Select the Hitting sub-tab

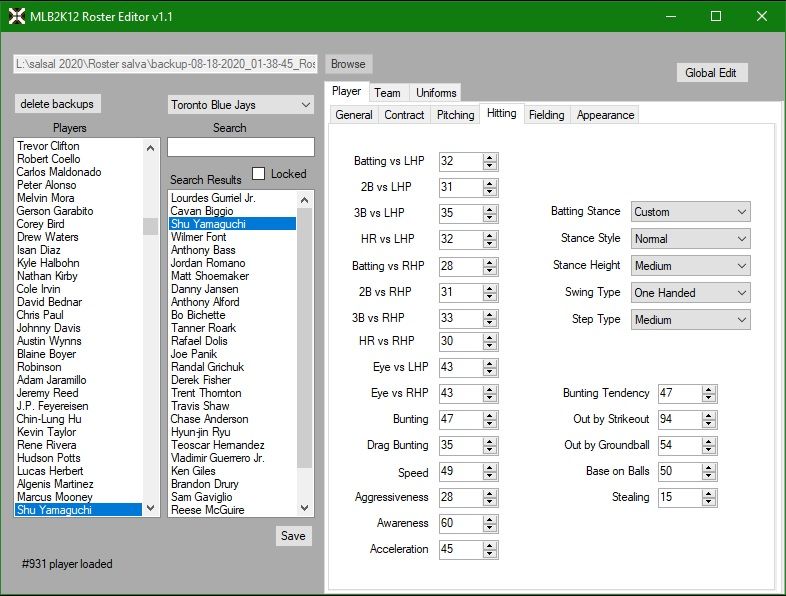pos(501,113)
